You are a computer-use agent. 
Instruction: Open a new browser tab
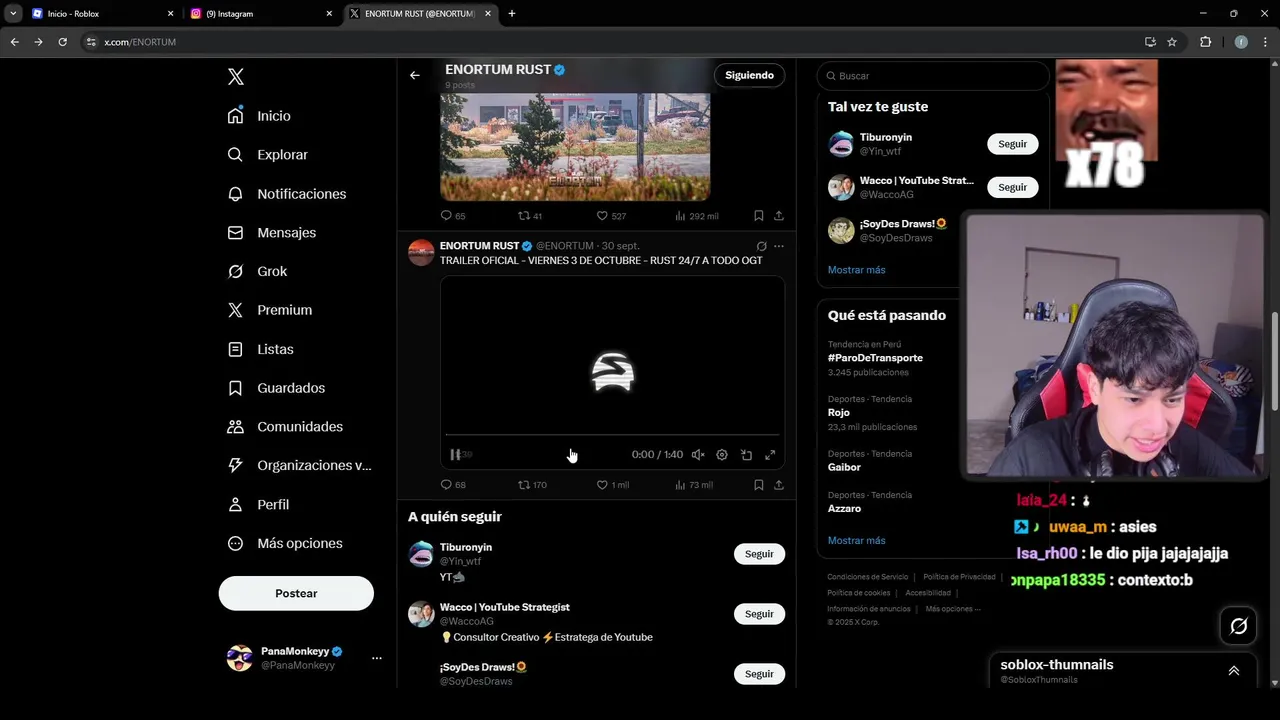coord(512,14)
